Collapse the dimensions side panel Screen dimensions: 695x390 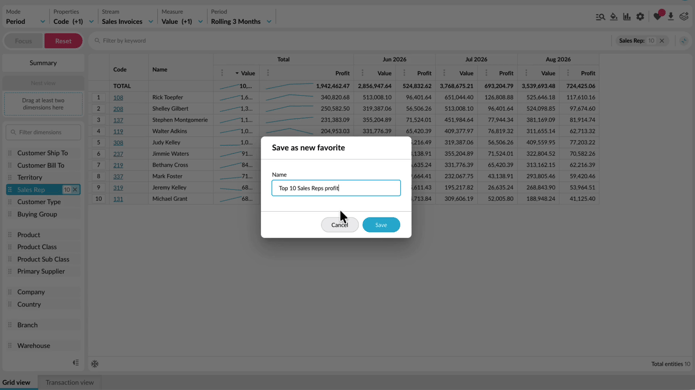pyautogui.click(x=76, y=363)
